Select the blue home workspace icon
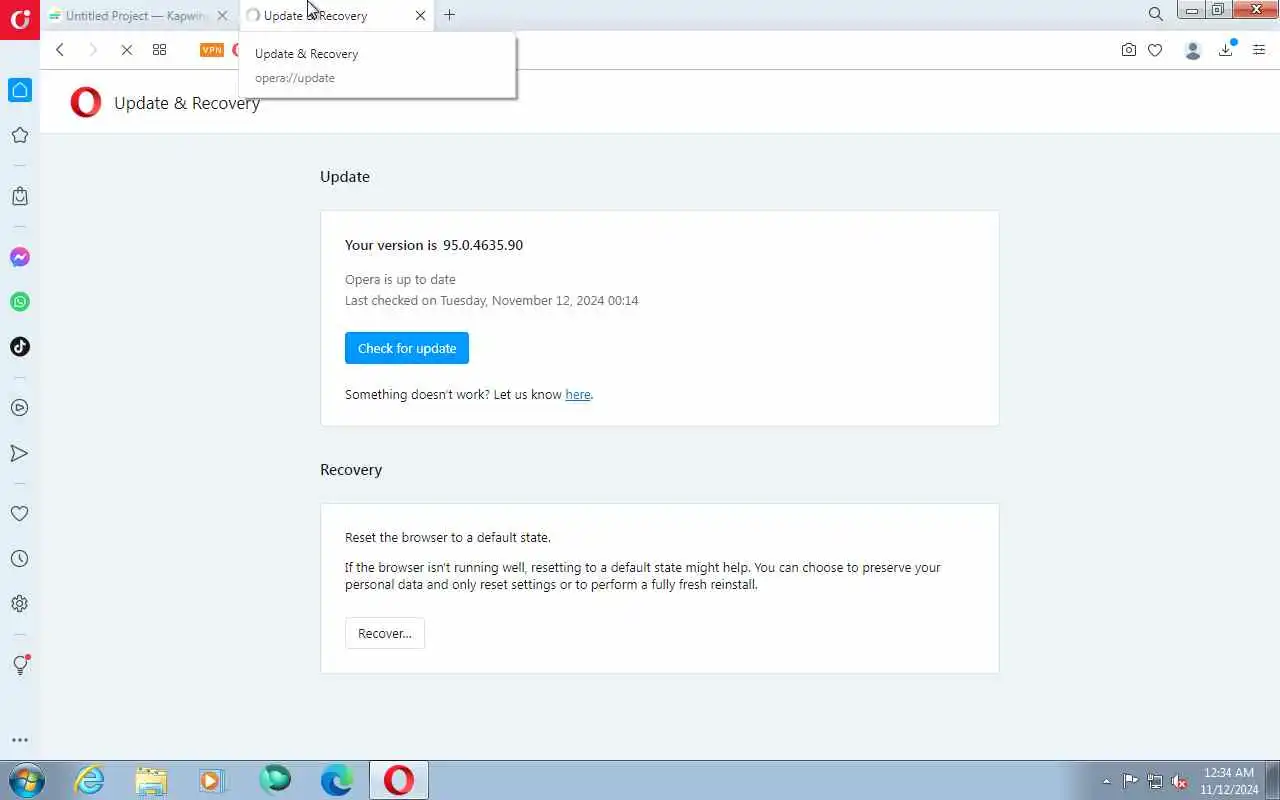 pyautogui.click(x=20, y=90)
